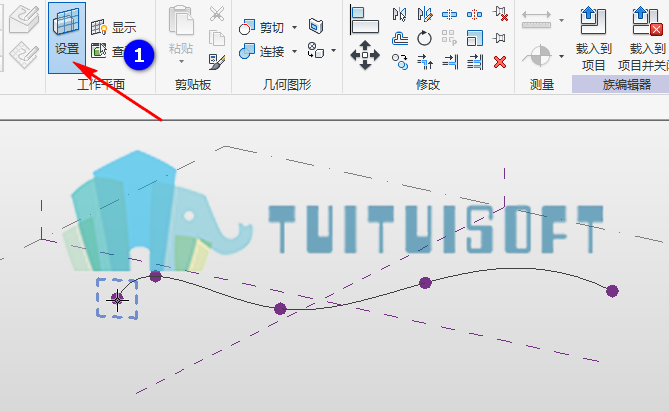Select the Copy element circles icon

click(400, 62)
